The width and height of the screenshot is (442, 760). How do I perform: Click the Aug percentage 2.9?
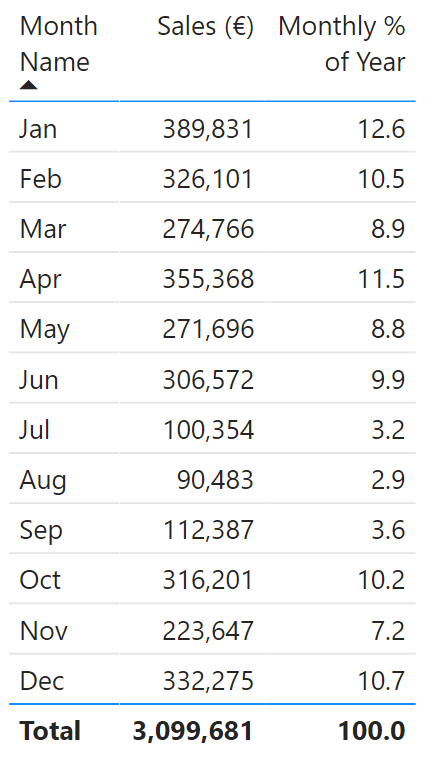pos(388,480)
